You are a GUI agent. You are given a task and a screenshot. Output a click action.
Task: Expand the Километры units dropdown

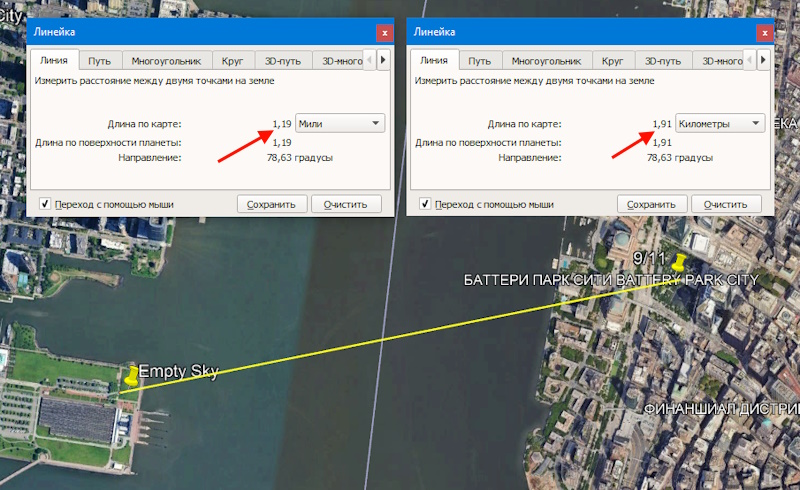tap(721, 123)
